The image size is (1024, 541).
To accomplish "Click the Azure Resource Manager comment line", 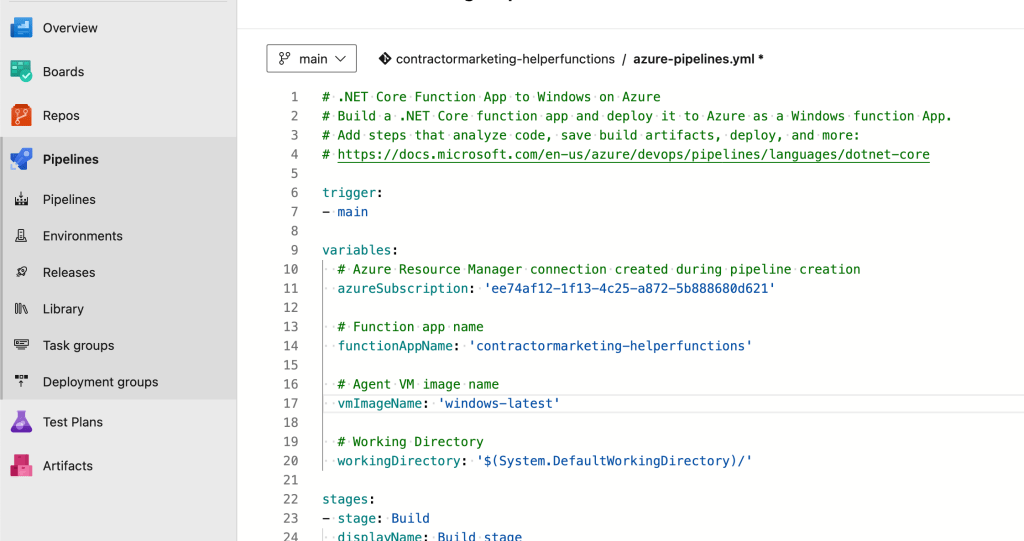I will tap(599, 269).
